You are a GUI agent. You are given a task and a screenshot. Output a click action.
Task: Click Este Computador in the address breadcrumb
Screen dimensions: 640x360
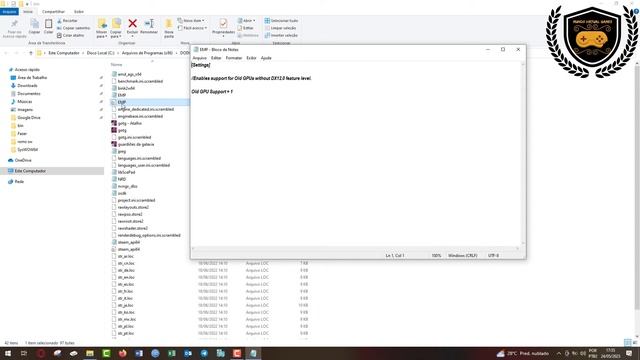[x=64, y=53]
